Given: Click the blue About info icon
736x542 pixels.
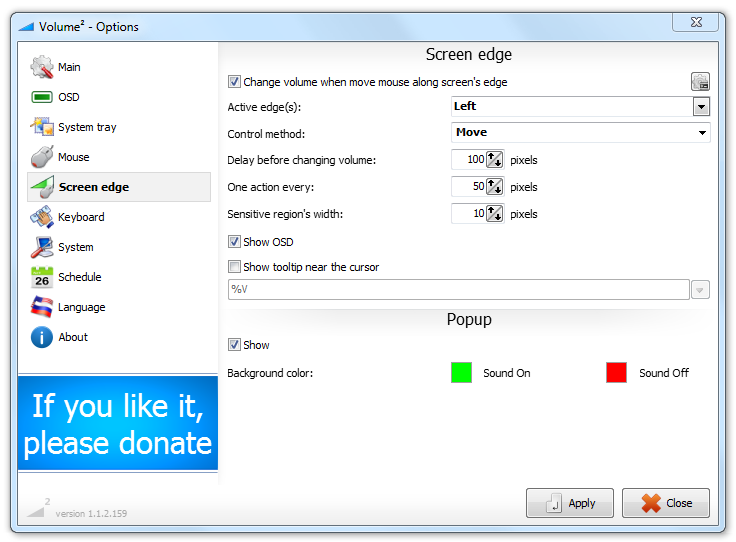Looking at the screenshot, I should click(42, 337).
